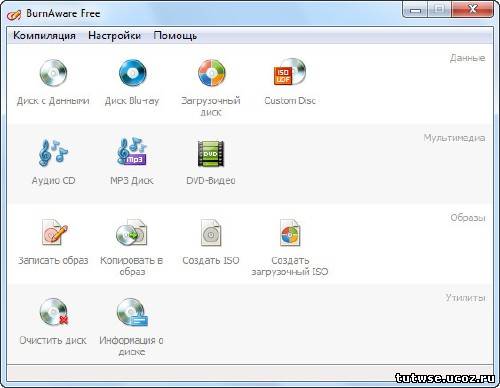Image resolution: width=500 pixels, height=388 pixels.
Task: Click the BurnAware title bar app icon
Action: (14, 15)
